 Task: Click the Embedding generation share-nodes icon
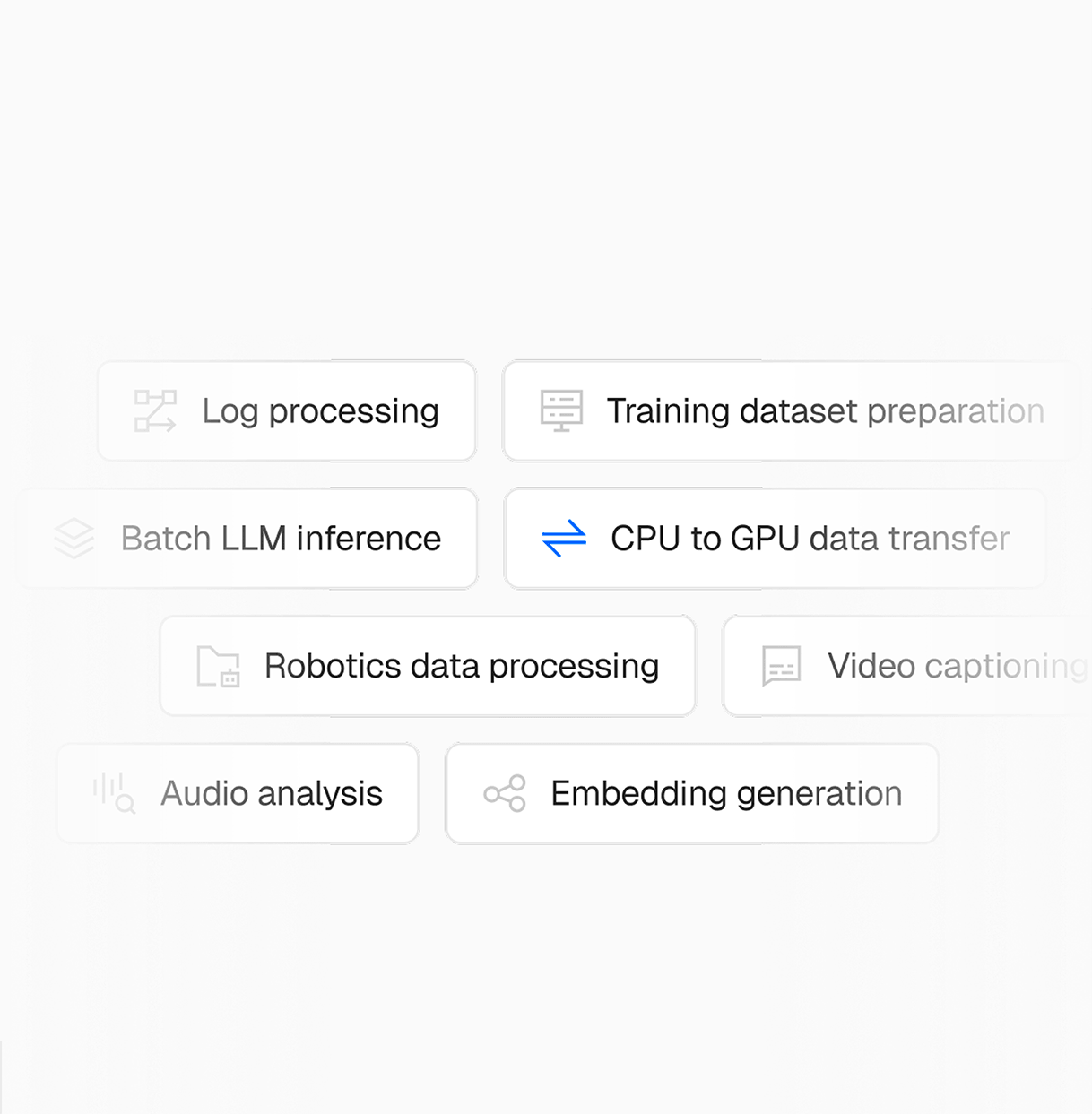click(505, 793)
